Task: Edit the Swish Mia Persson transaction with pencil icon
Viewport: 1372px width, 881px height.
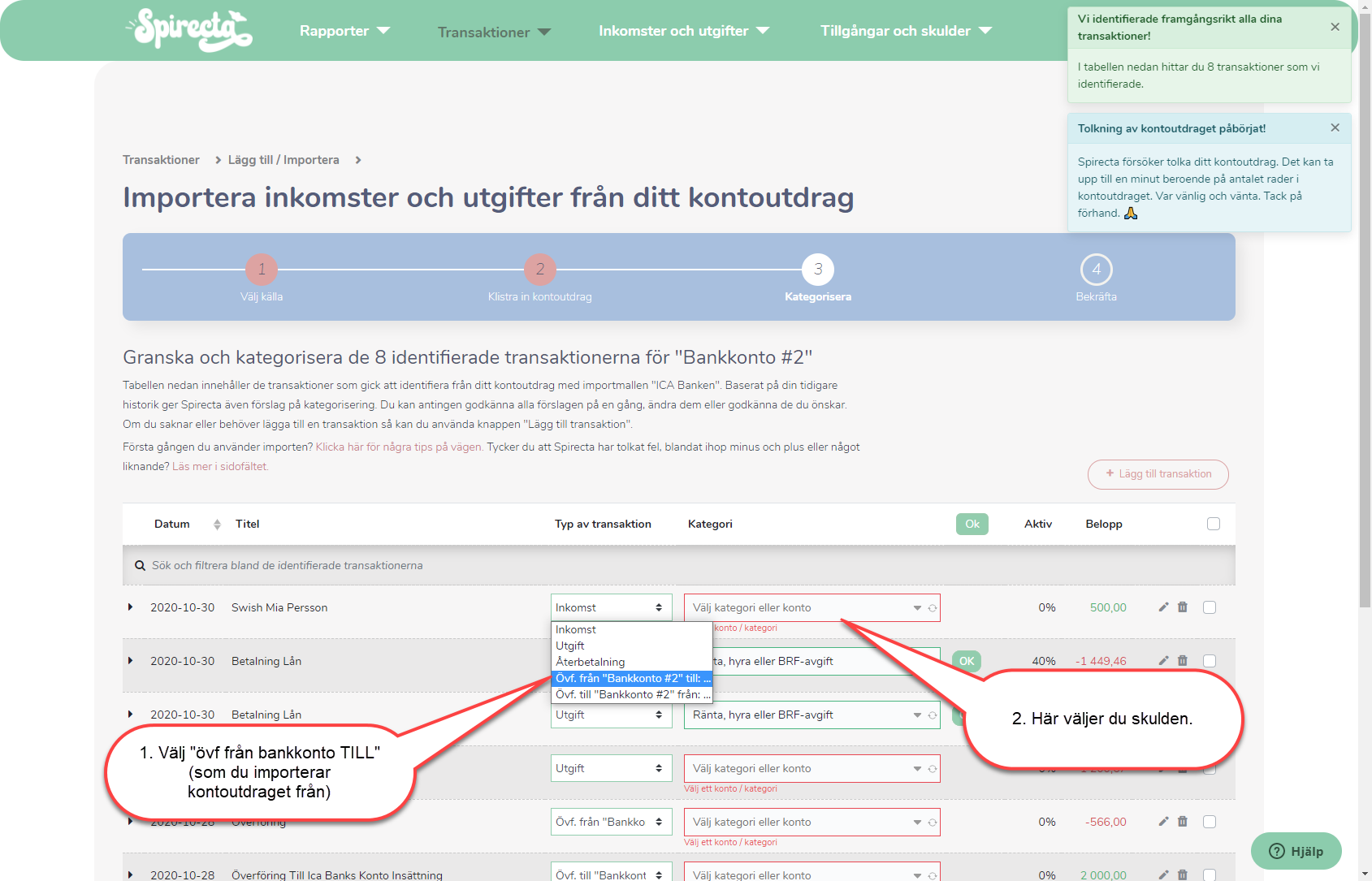Action: point(1163,607)
